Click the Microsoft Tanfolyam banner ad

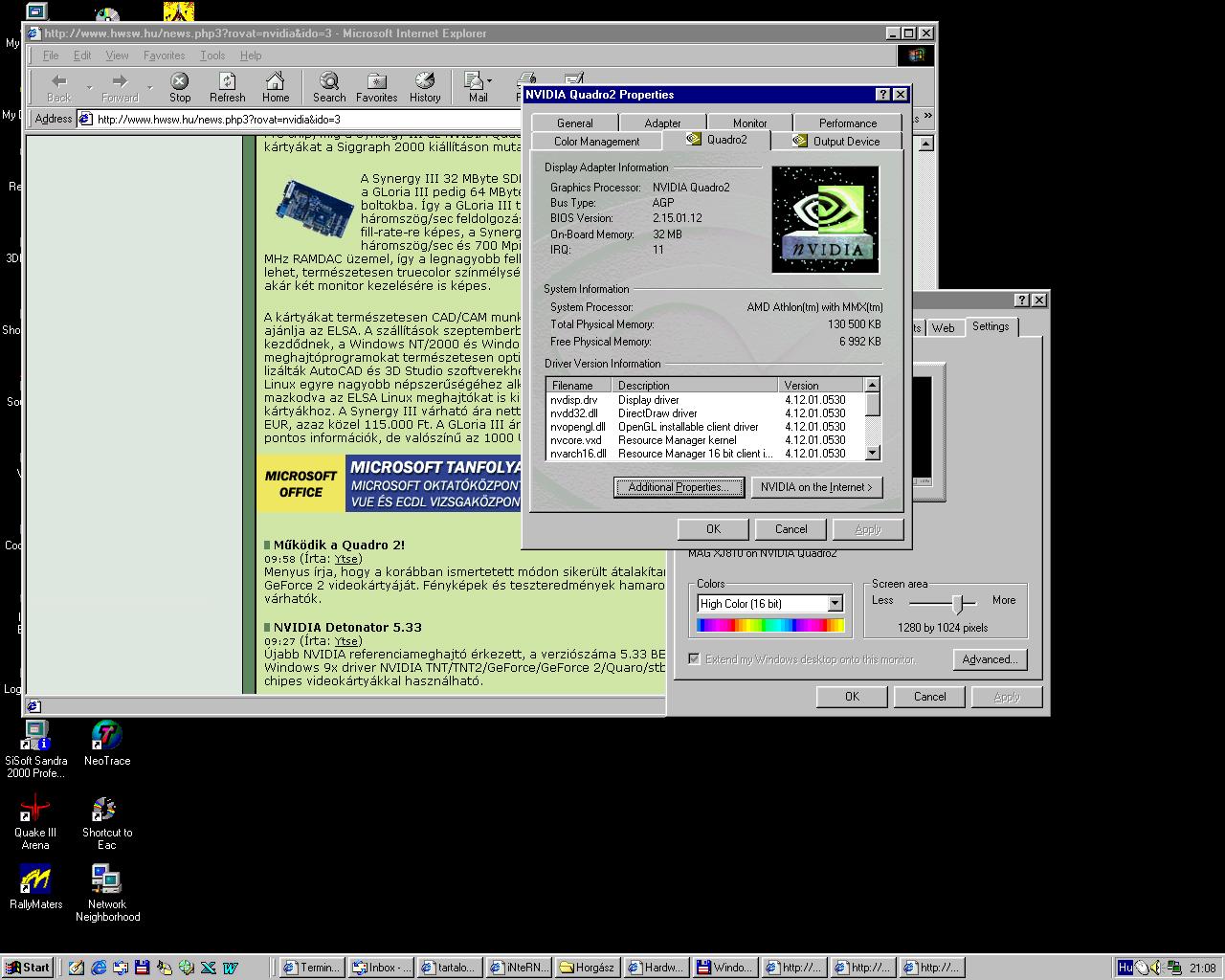(390, 484)
